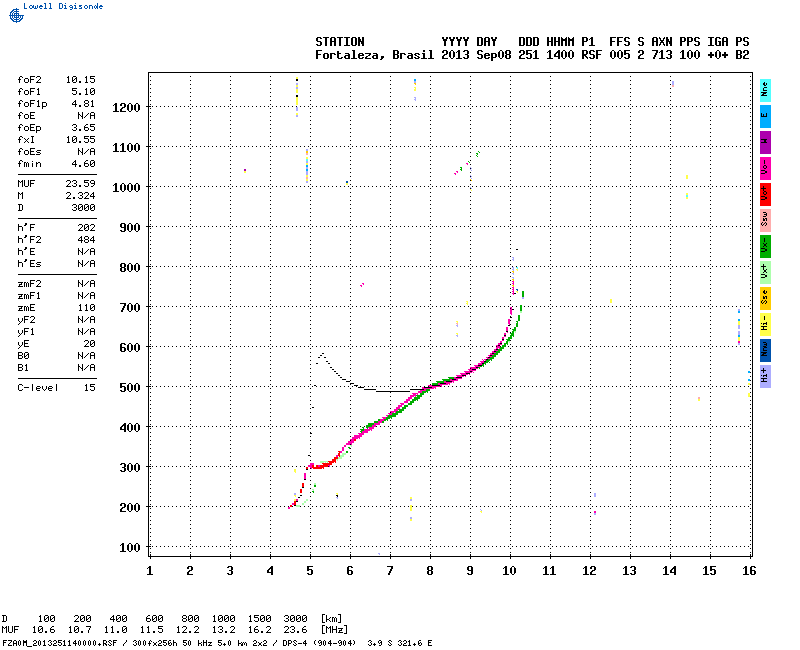This screenshot has height=650, width=800.
Task: Click the 500 km height axis label
Action: pos(130,388)
